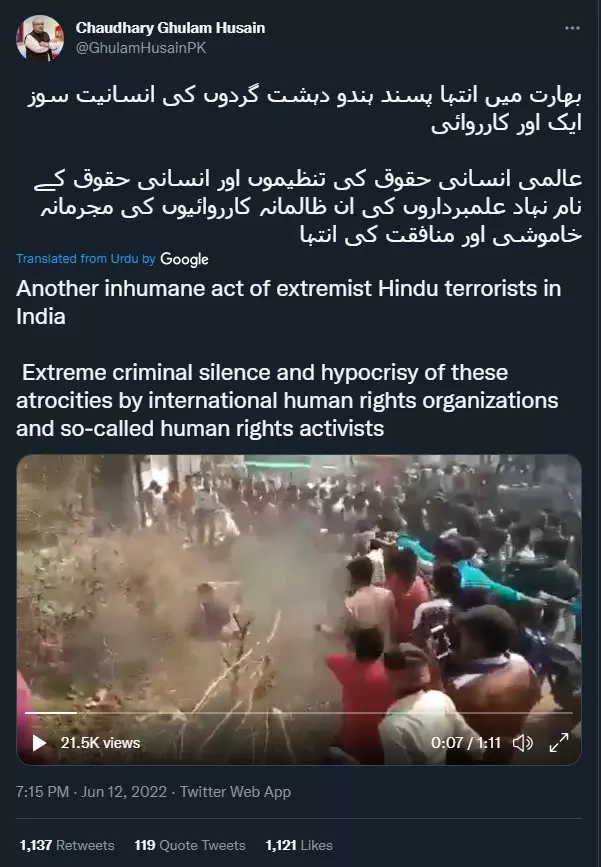
Task: View the 119 Quote Tweets list
Action: (x=190, y=845)
